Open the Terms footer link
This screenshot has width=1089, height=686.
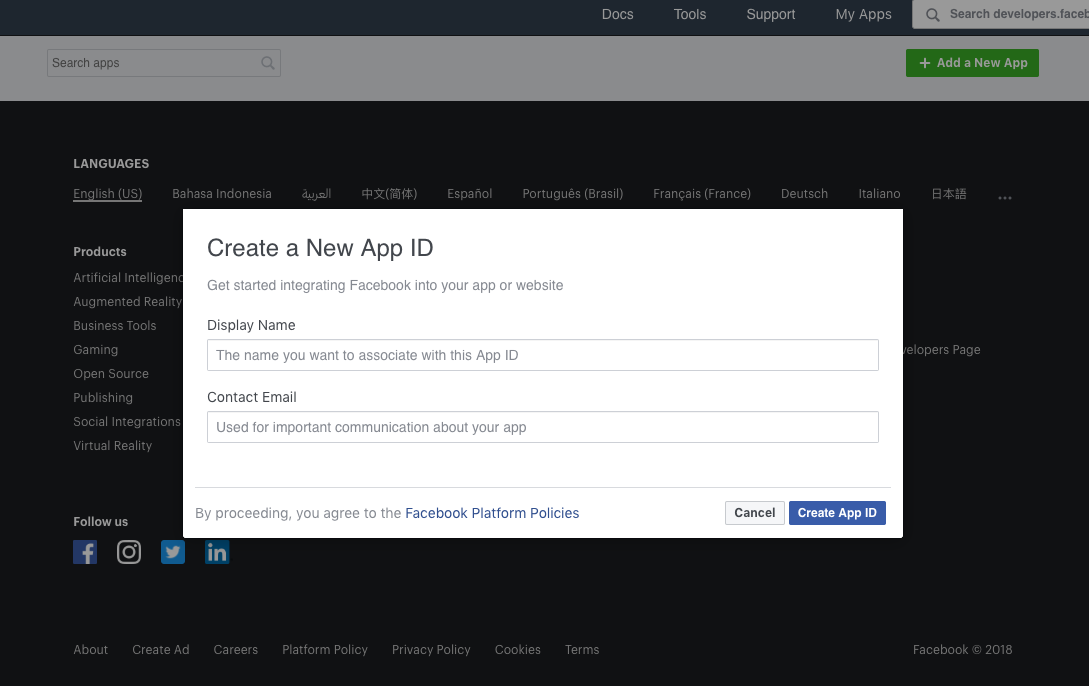pyautogui.click(x=582, y=650)
